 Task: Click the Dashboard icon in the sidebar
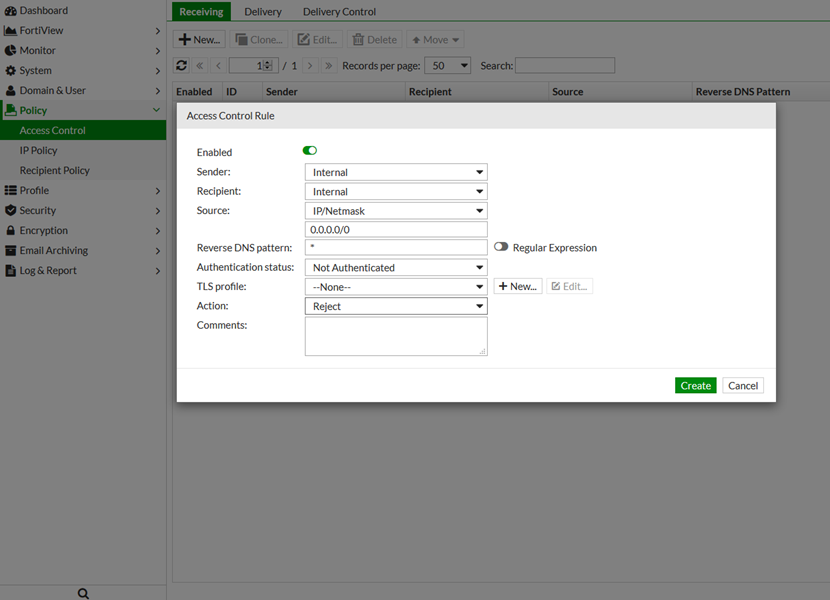[11, 10]
